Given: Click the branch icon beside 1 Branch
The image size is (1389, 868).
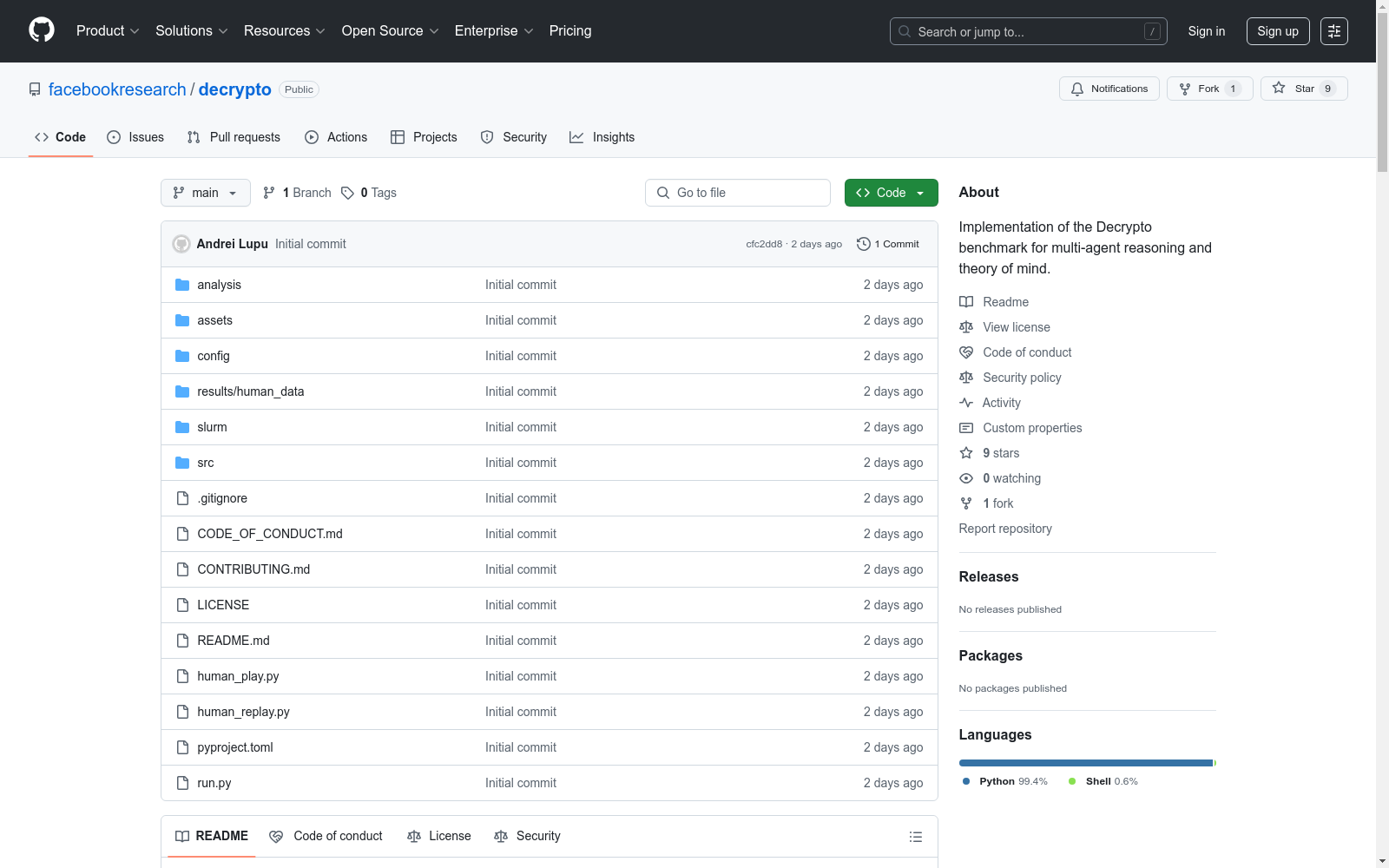Looking at the screenshot, I should pos(269,193).
